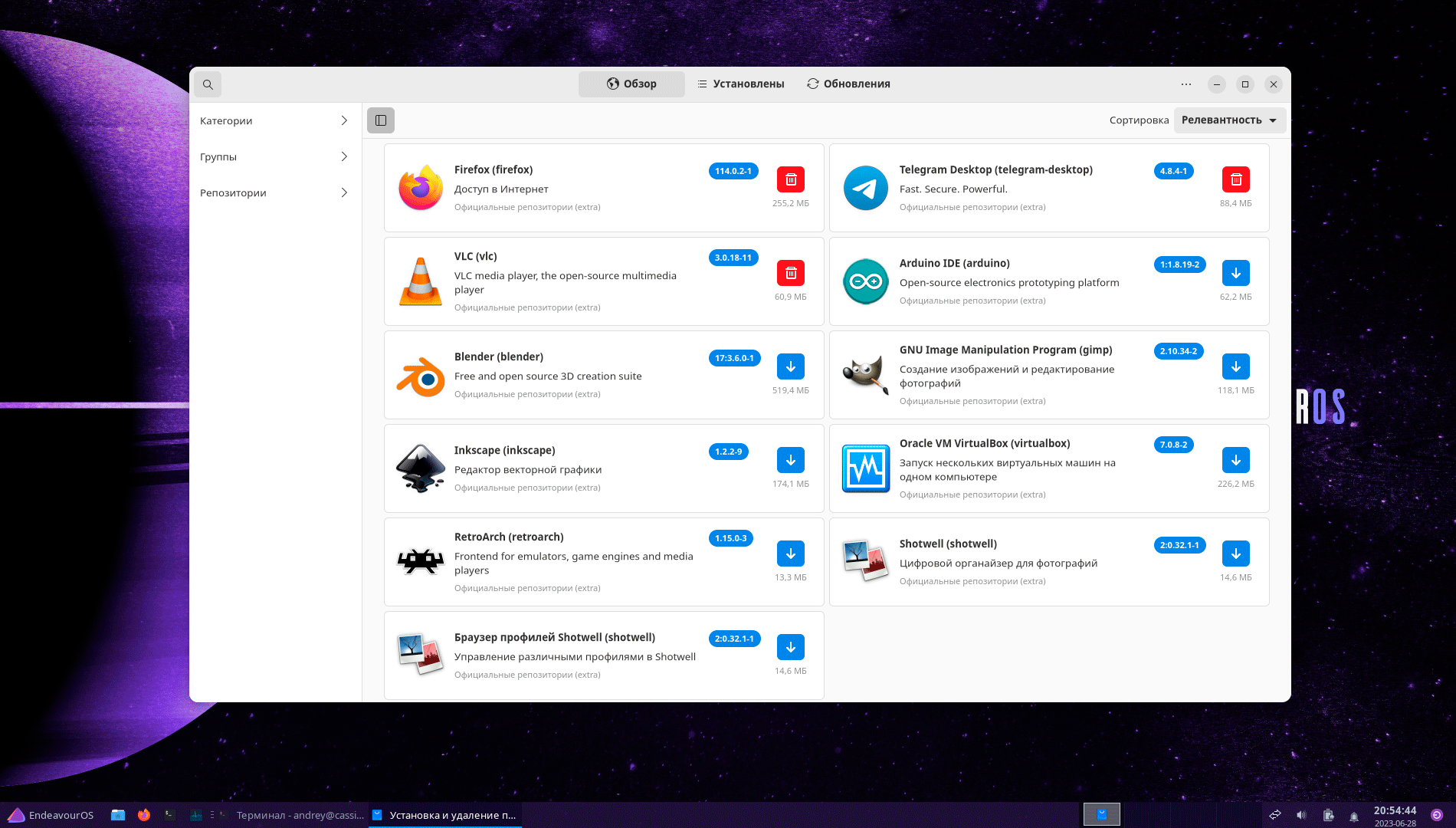This screenshot has width=1456, height=828.
Task: Open the purple session logout icon
Action: coord(1437,815)
